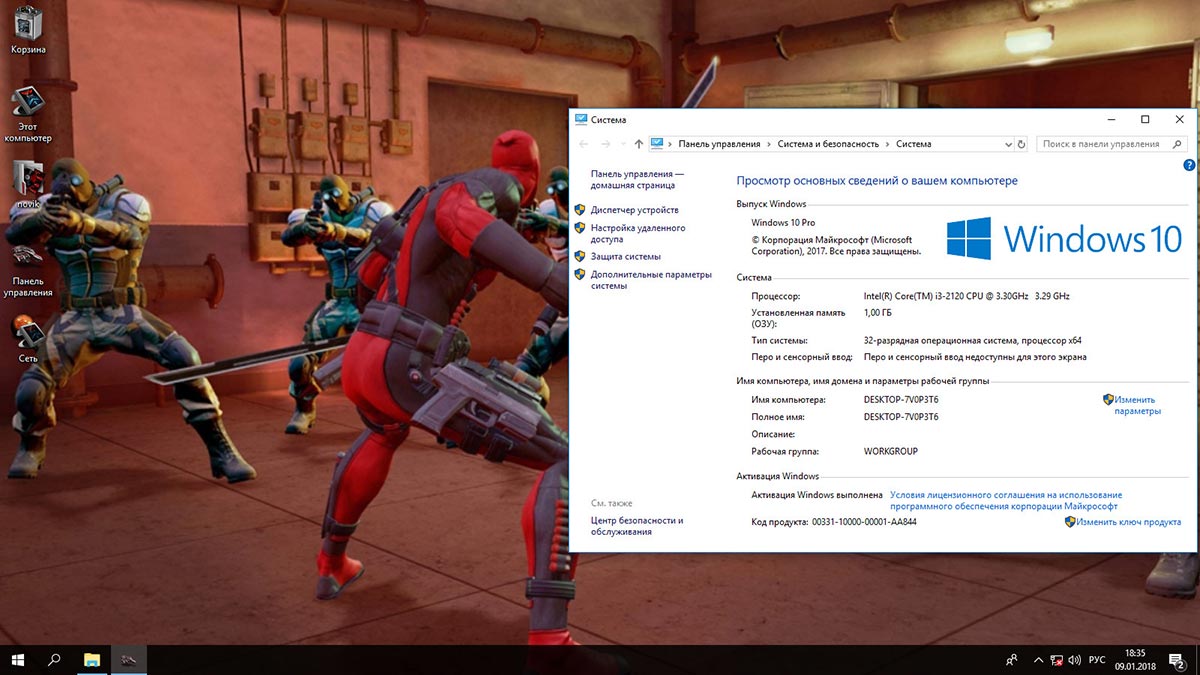Open the Windows Start menu
Image resolution: width=1200 pixels, height=675 pixels.
point(18,659)
